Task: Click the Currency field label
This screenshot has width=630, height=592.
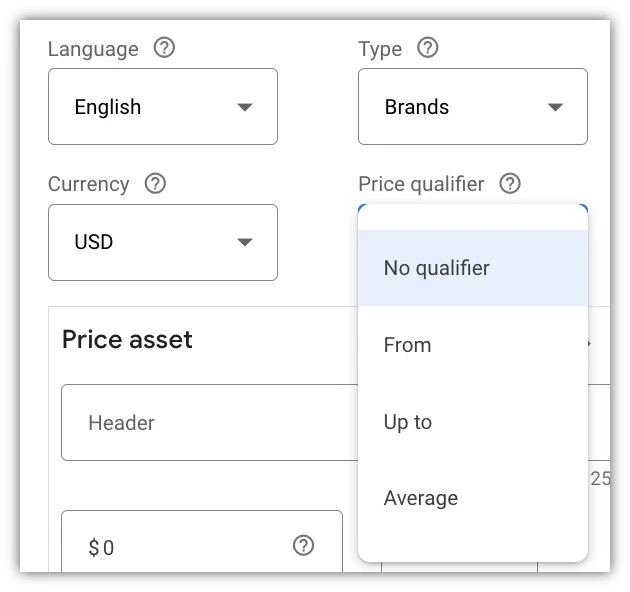Action: [89, 184]
